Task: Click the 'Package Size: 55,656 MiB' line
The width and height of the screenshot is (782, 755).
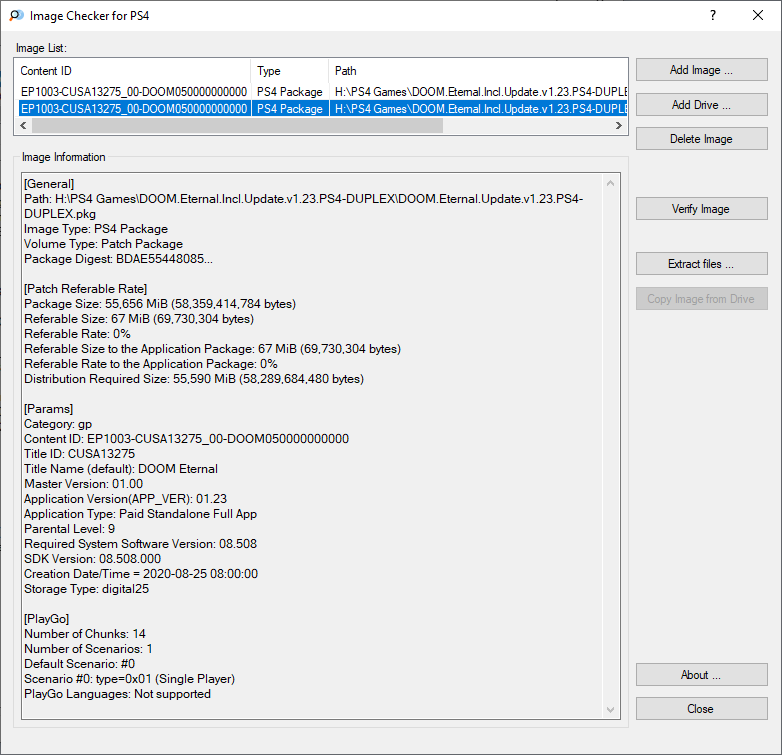Action: tap(160, 304)
